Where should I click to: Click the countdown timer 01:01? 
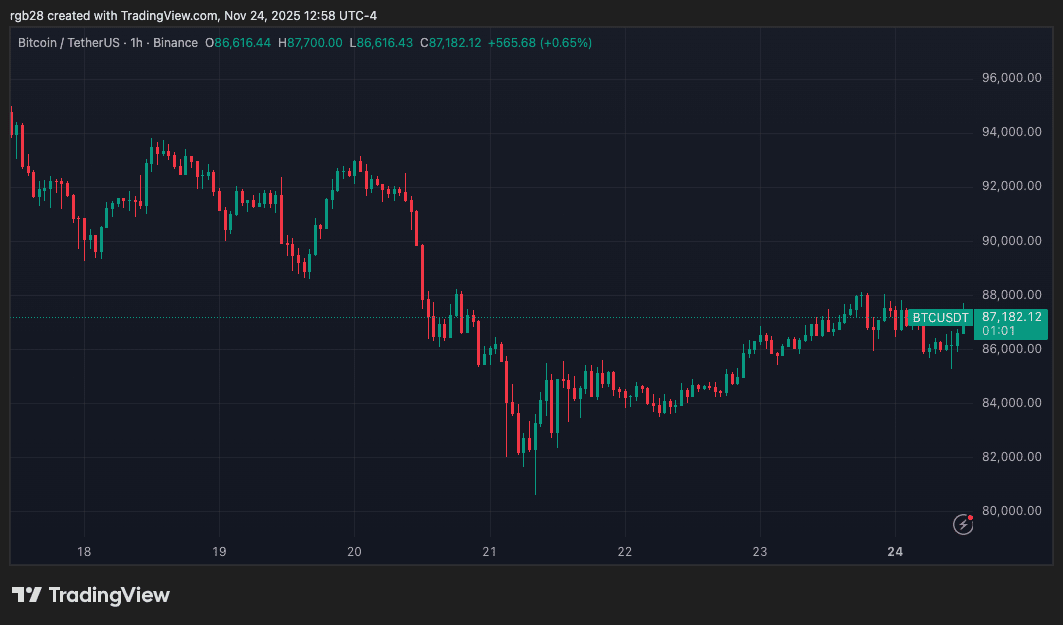(x=999, y=331)
